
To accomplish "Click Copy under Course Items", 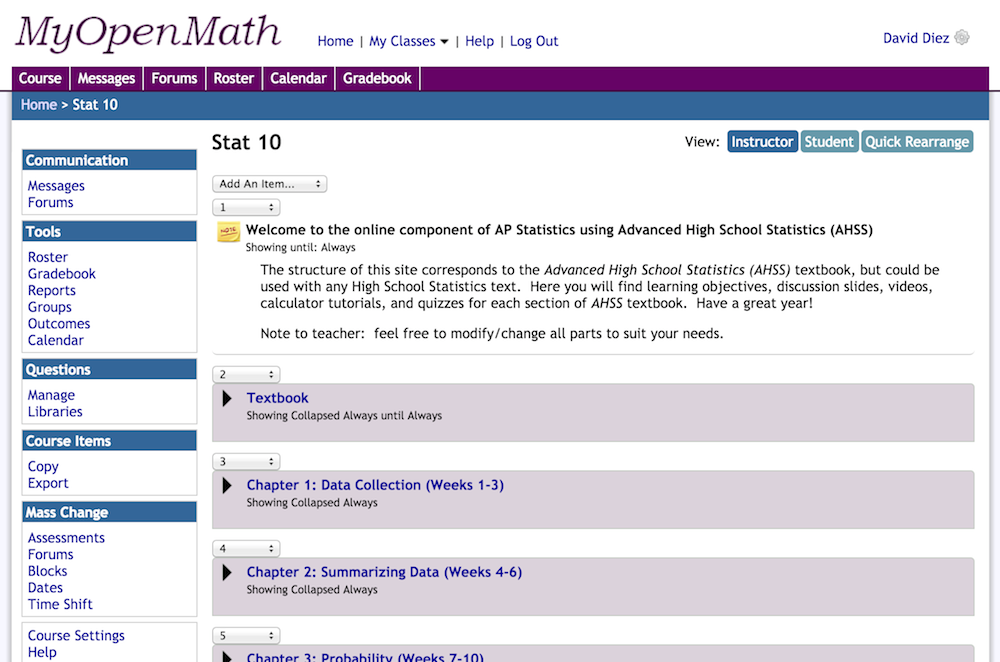I will pyautogui.click(x=43, y=467).
